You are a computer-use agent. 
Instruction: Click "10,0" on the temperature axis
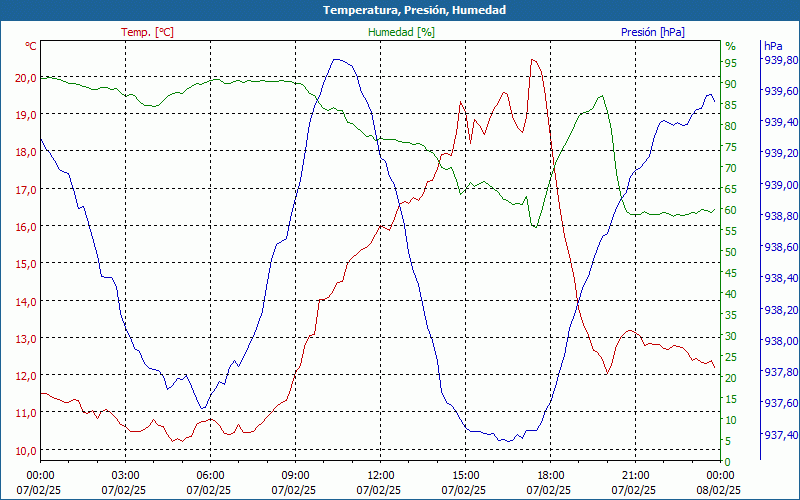point(26,451)
